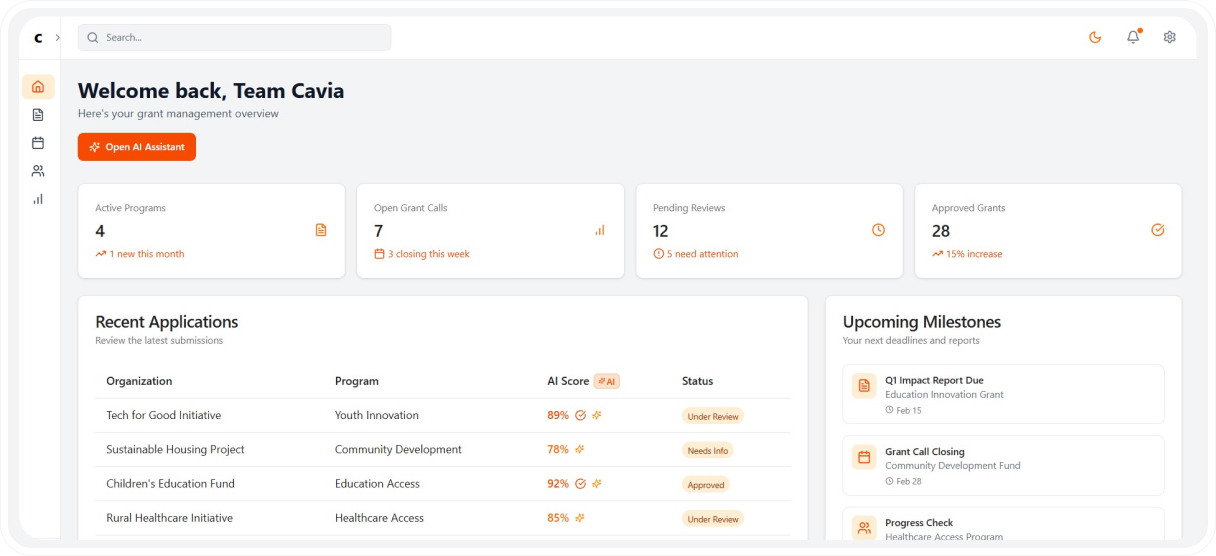
Task: Select Tech for Good Initiative row
Action: point(443,415)
